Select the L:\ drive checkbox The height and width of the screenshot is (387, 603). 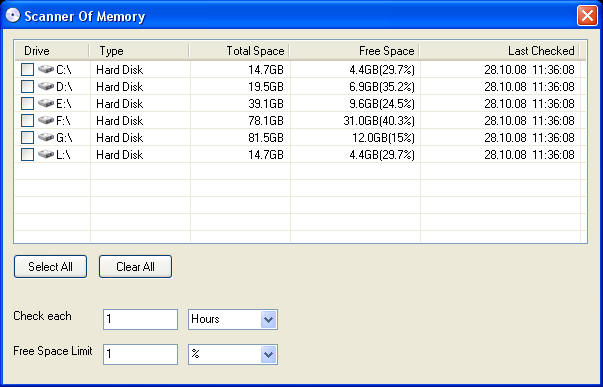click(27, 154)
